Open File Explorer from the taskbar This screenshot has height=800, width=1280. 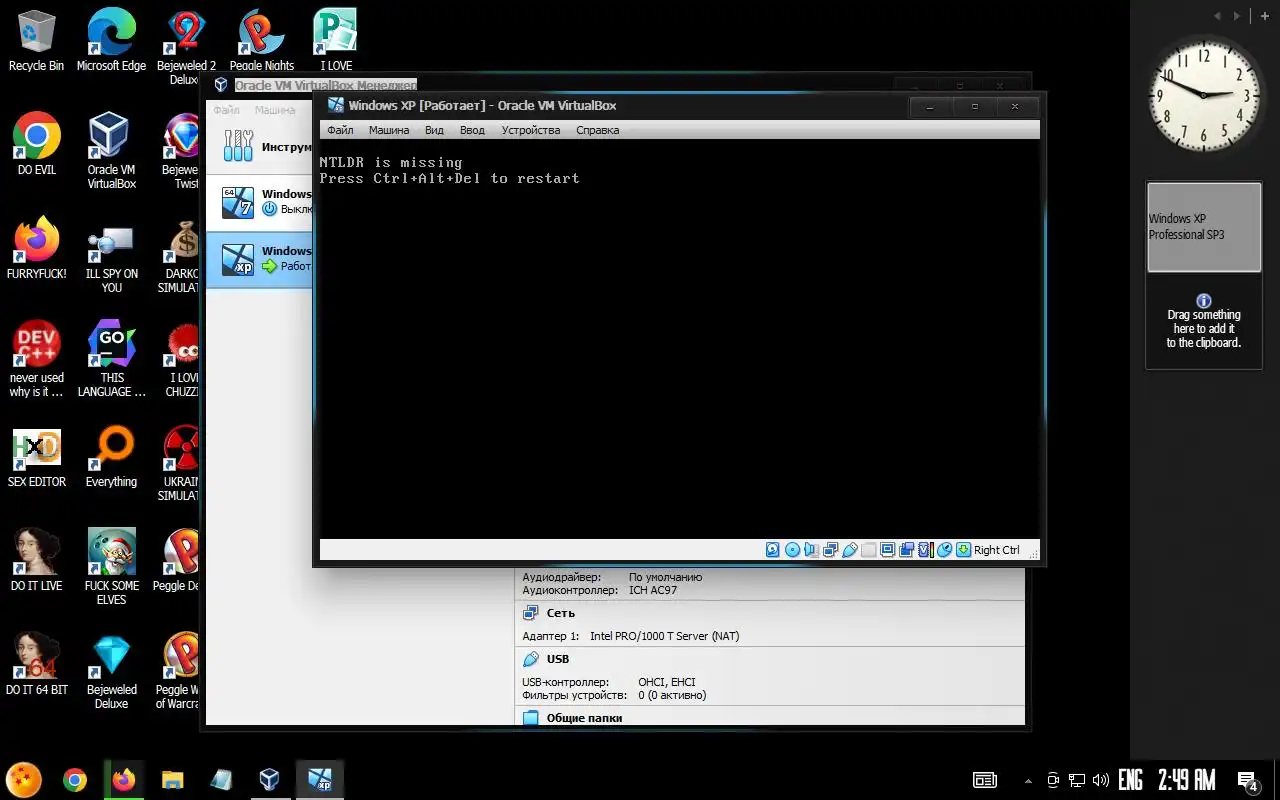(x=172, y=779)
